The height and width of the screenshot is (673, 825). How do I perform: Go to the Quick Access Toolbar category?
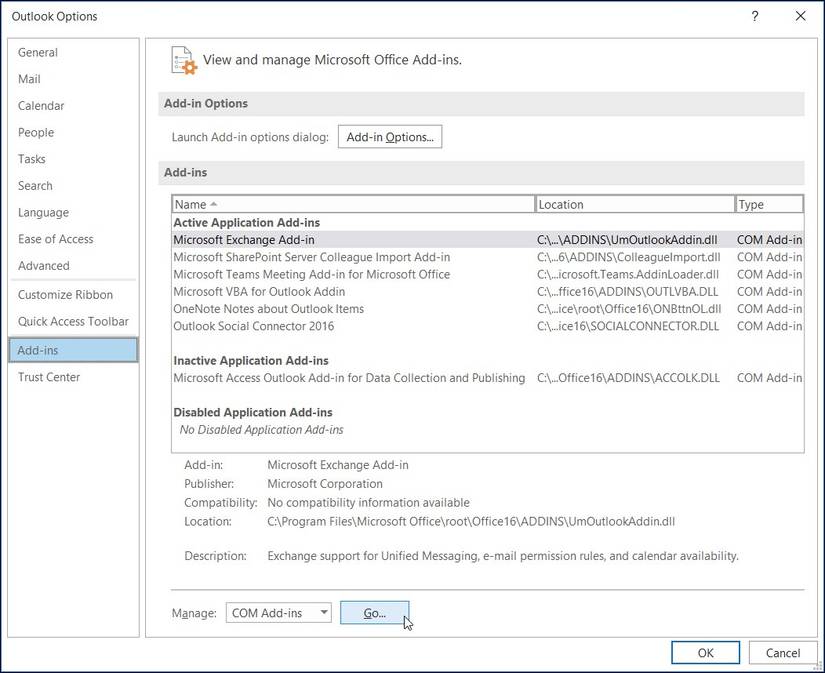point(73,322)
